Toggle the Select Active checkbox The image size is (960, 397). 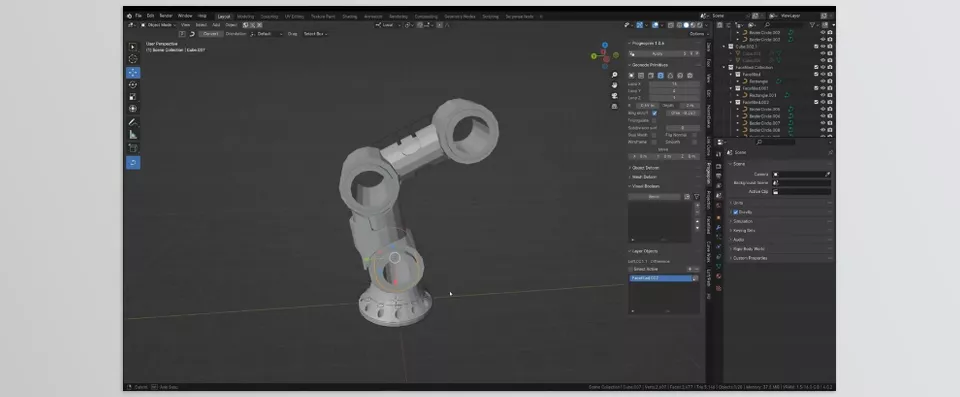(x=631, y=269)
